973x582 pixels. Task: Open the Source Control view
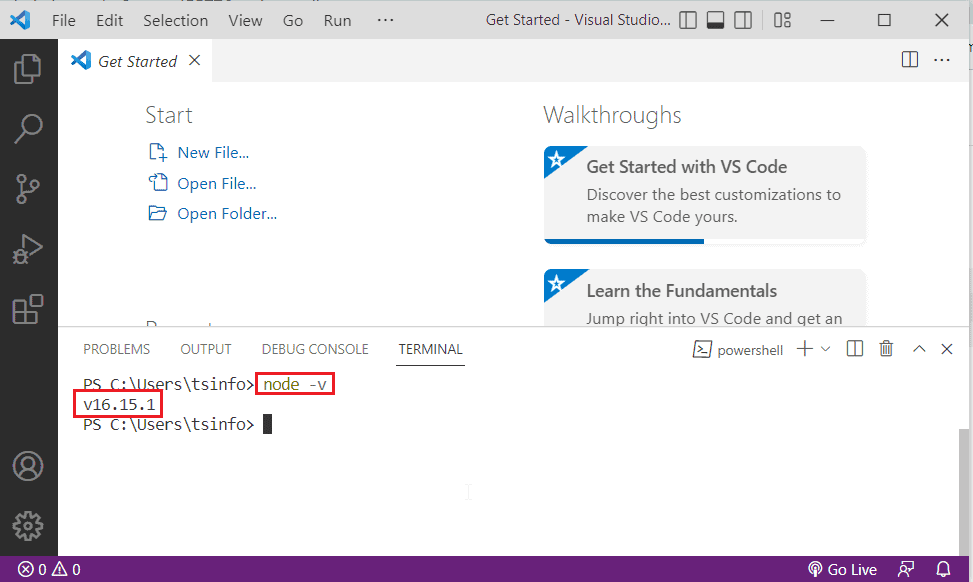coord(28,189)
